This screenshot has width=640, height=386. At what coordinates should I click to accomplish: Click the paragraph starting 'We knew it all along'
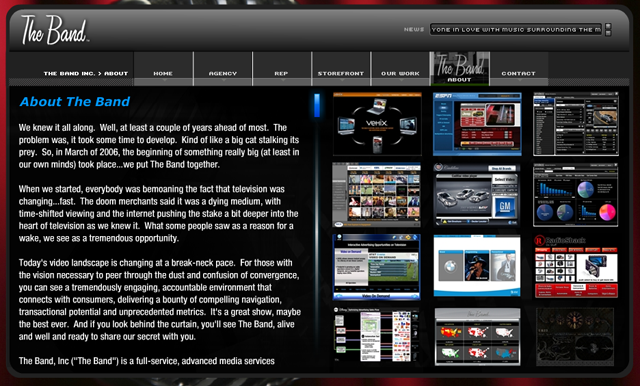(159, 146)
